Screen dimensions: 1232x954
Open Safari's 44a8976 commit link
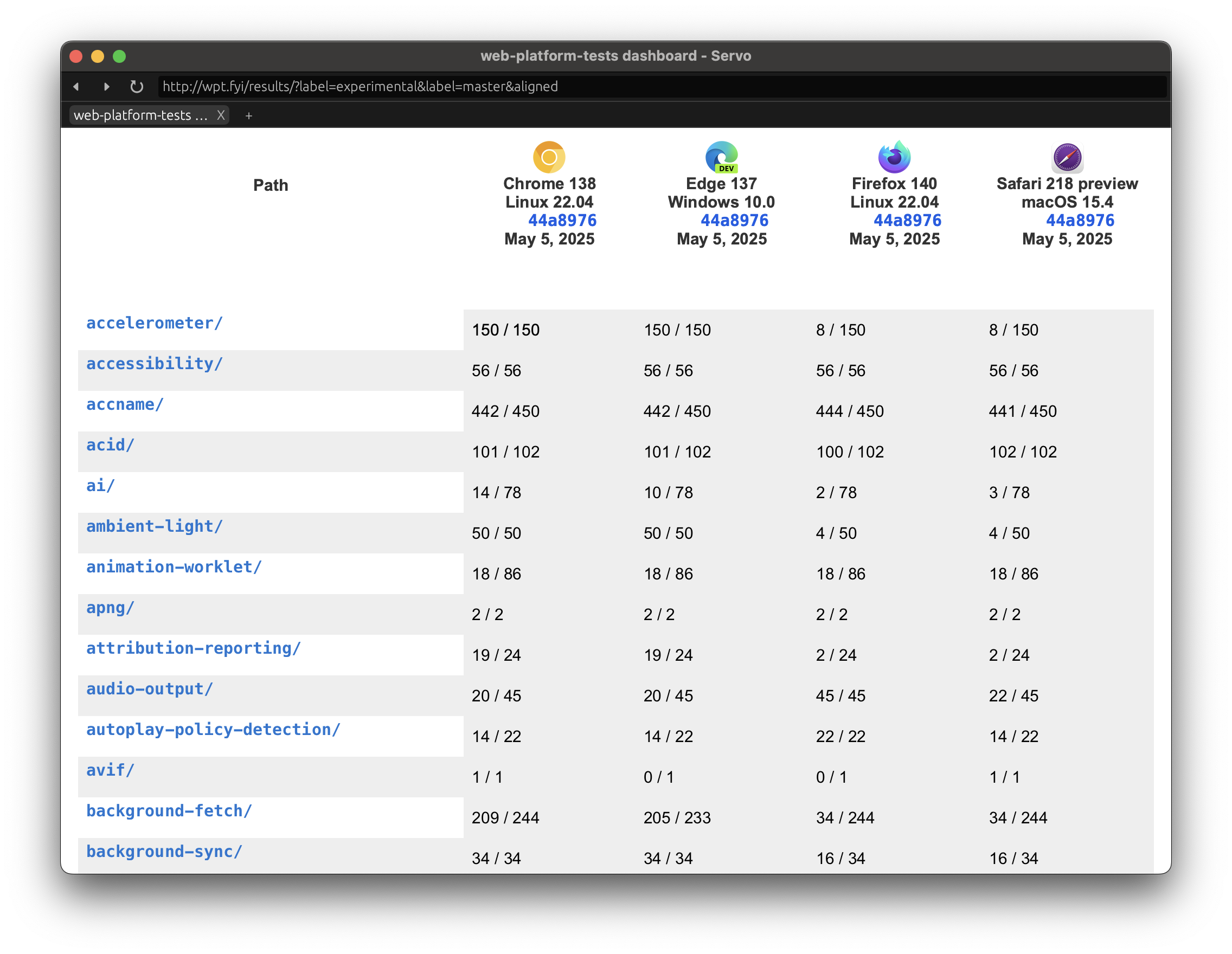pos(1081,220)
